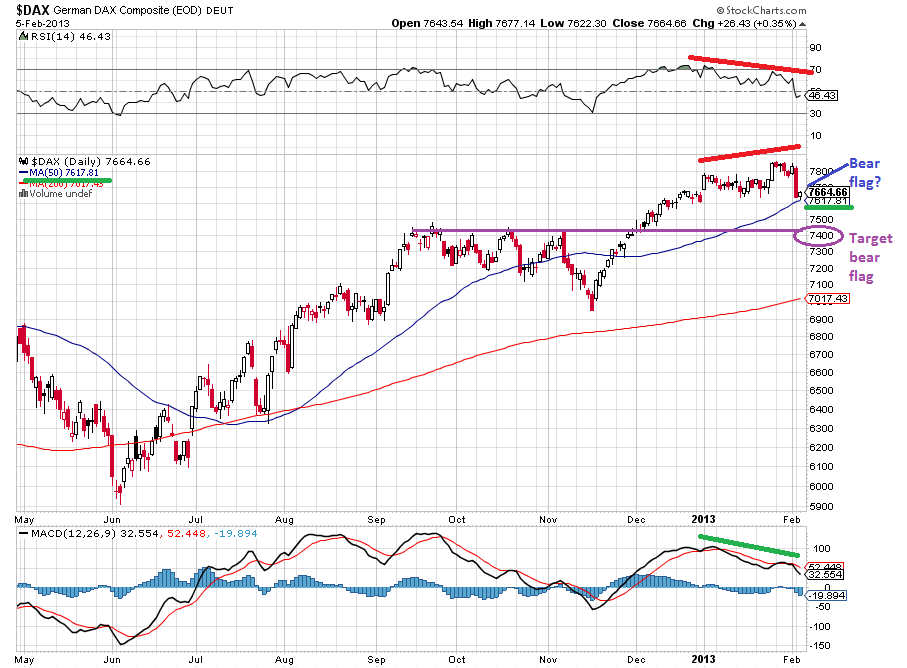Click the RSI 70 axis label
This screenshot has height=668, width=907.
(x=816, y=69)
